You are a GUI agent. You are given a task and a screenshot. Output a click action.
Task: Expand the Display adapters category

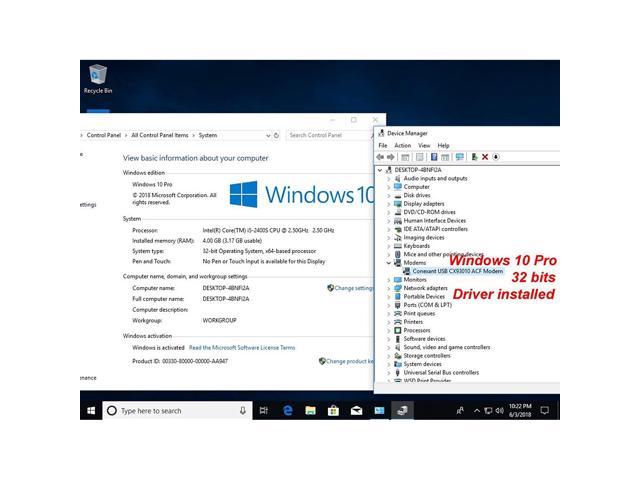coord(389,203)
